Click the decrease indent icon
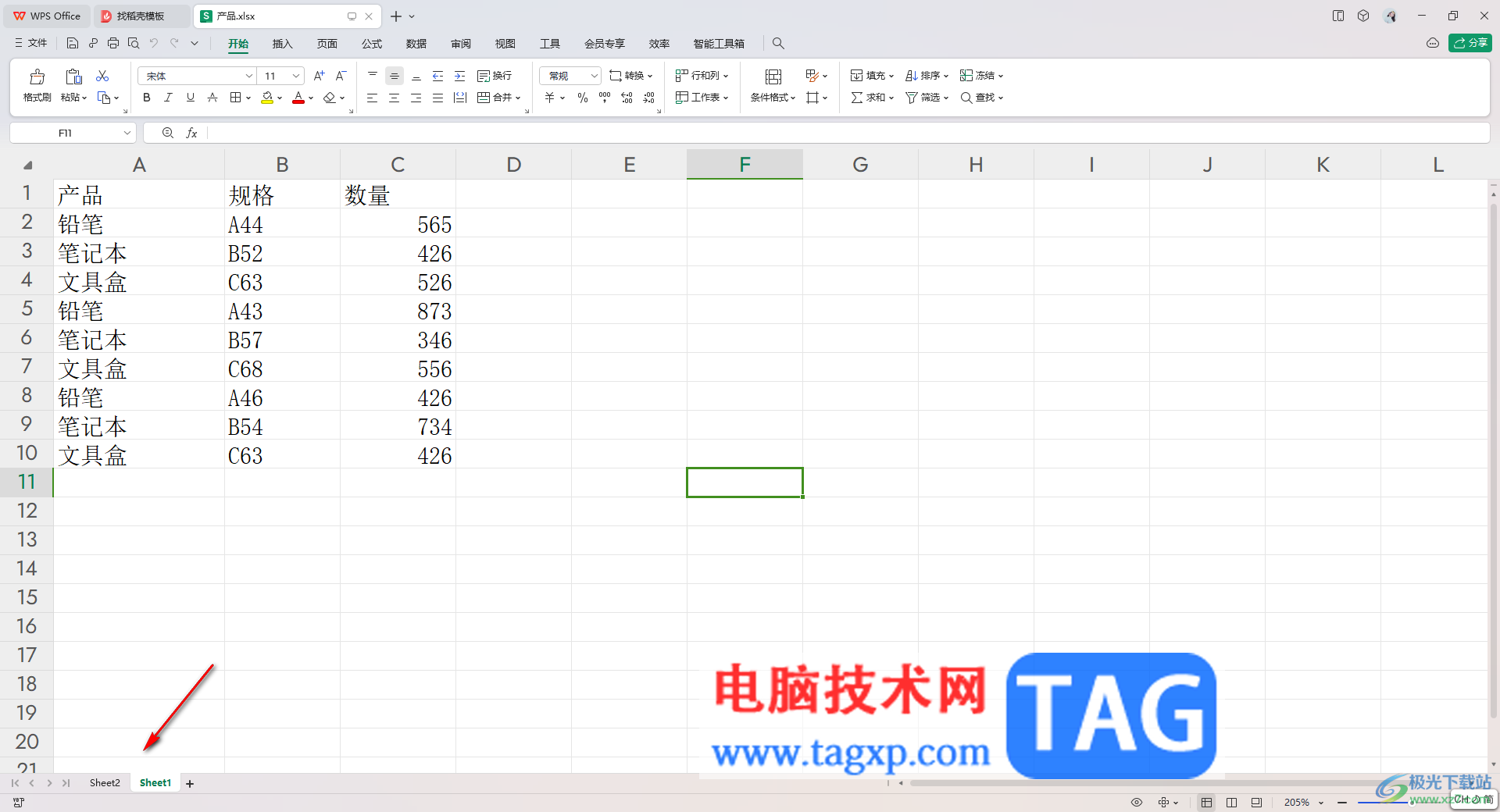 click(x=438, y=76)
